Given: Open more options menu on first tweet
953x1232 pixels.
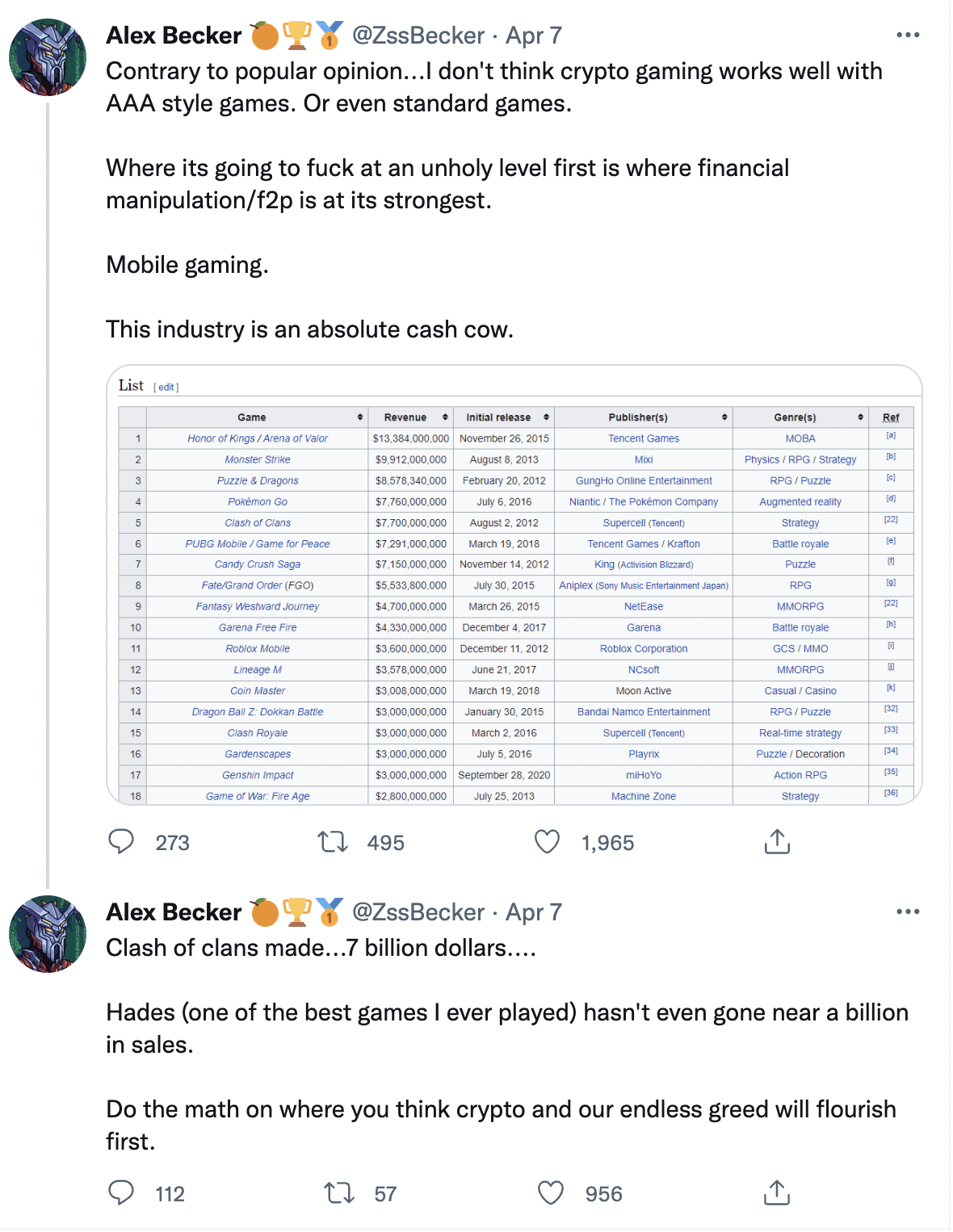Looking at the screenshot, I should 908,36.
